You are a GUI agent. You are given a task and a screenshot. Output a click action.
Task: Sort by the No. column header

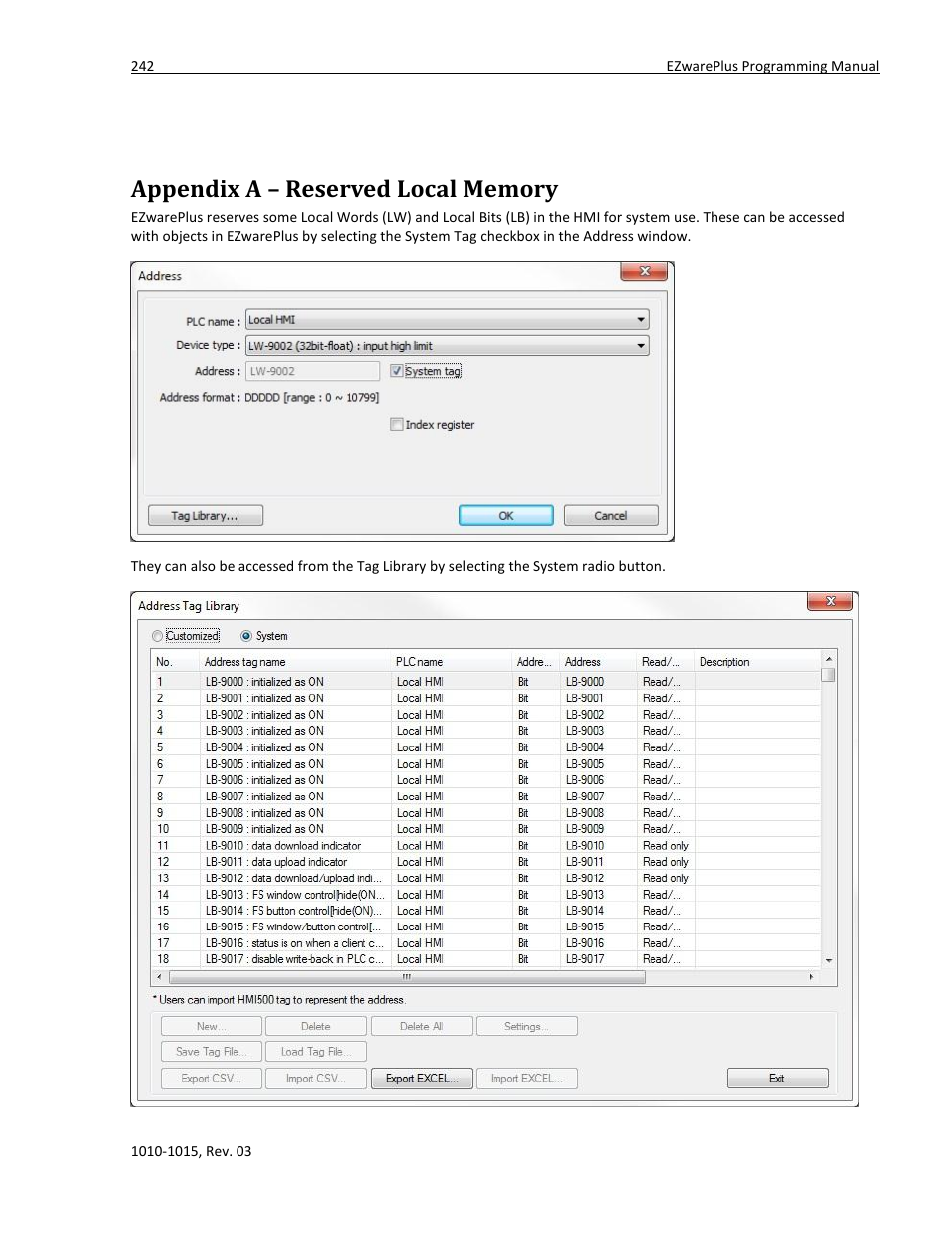click(x=175, y=662)
